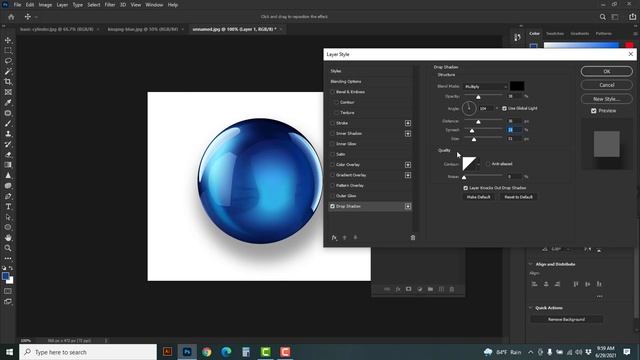Image resolution: width=640 pixels, height=360 pixels.
Task: Click OK in the Layer Style dialog
Action: [607, 71]
